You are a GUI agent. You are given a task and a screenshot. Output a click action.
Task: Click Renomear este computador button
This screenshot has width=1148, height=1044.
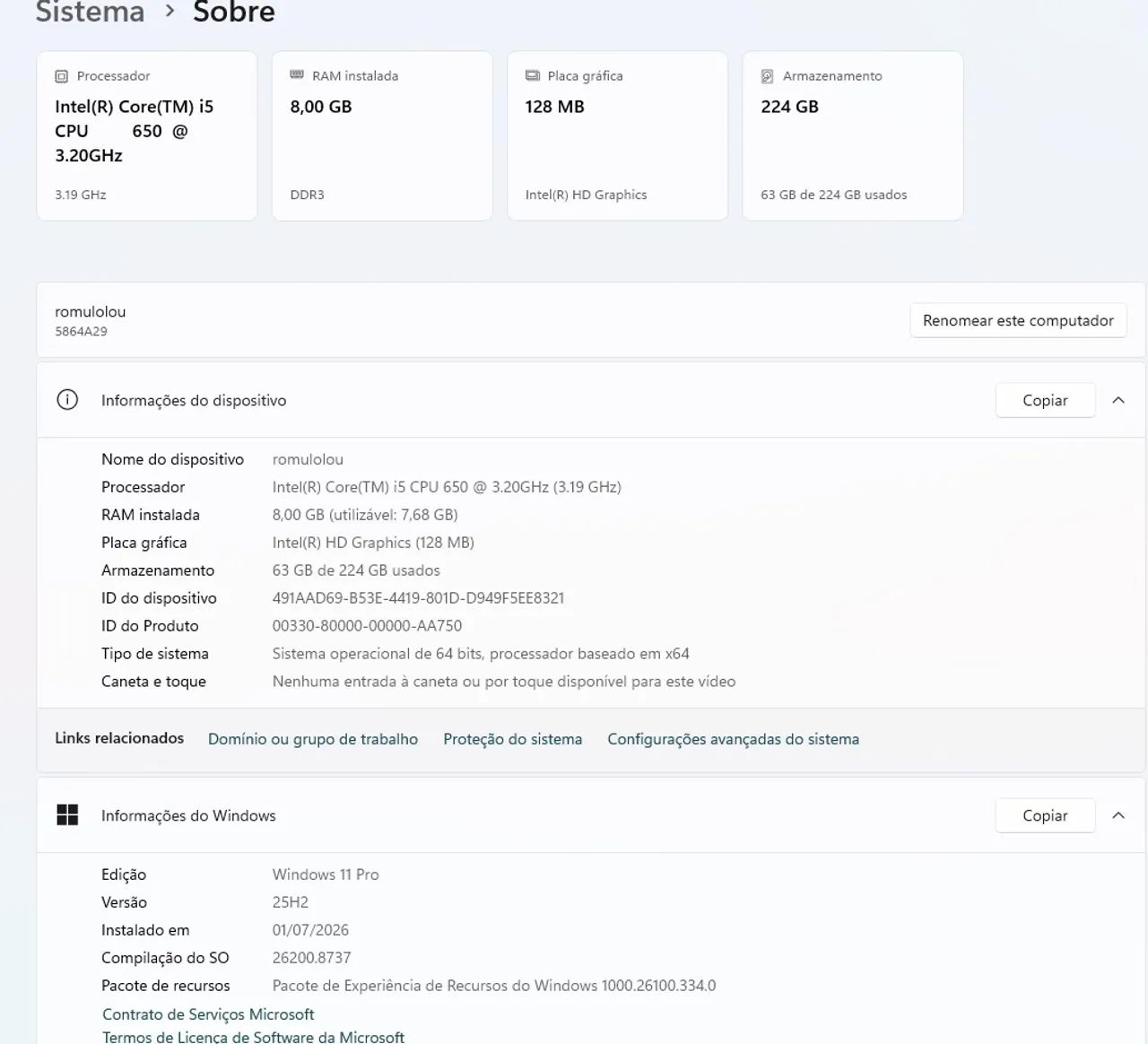click(x=1018, y=320)
